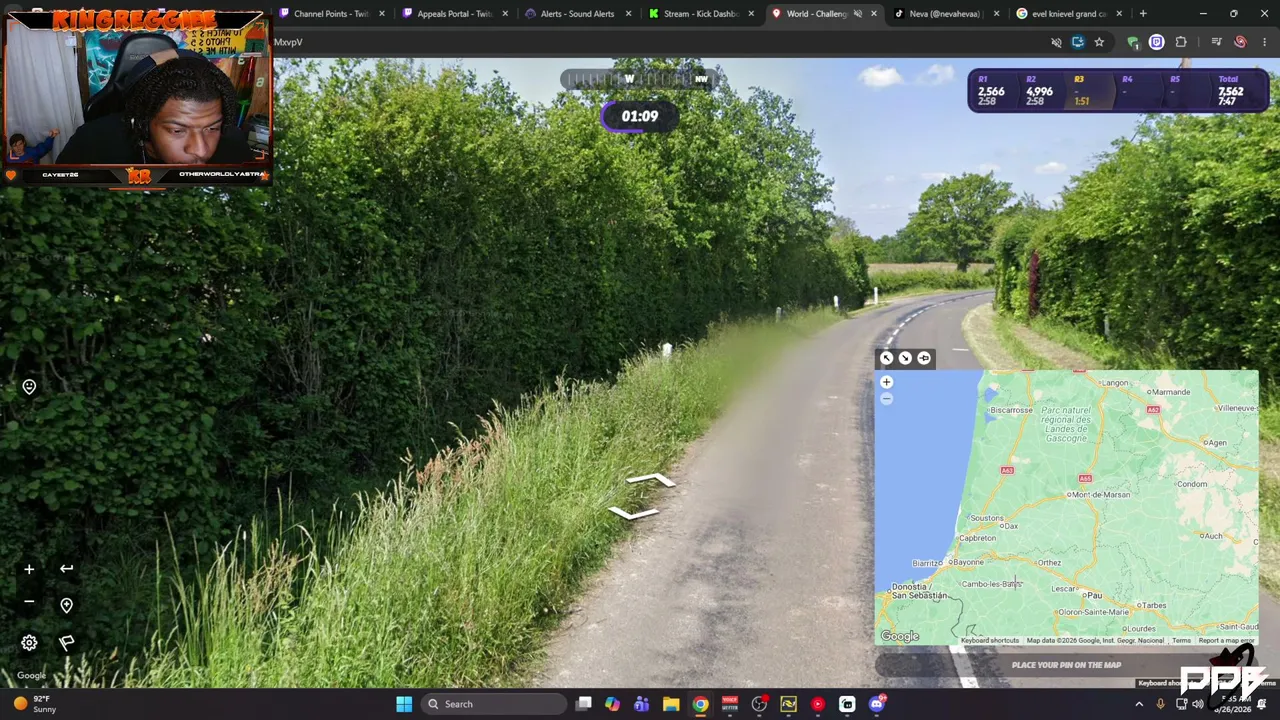
Task: Place a pin on Tarbes
Action: pyautogui.click(x=1153, y=605)
